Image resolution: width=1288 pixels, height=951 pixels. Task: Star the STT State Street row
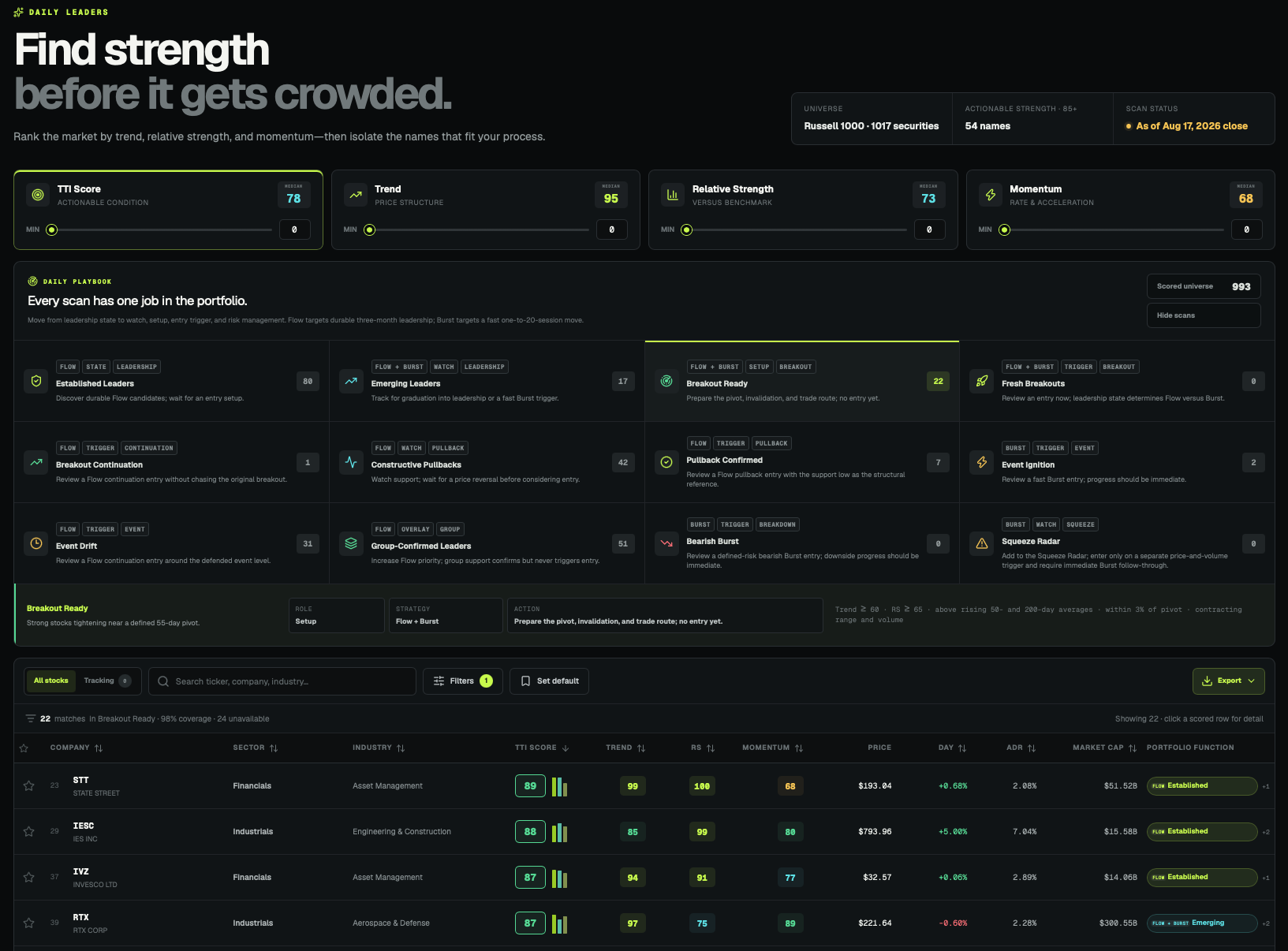[29, 785]
